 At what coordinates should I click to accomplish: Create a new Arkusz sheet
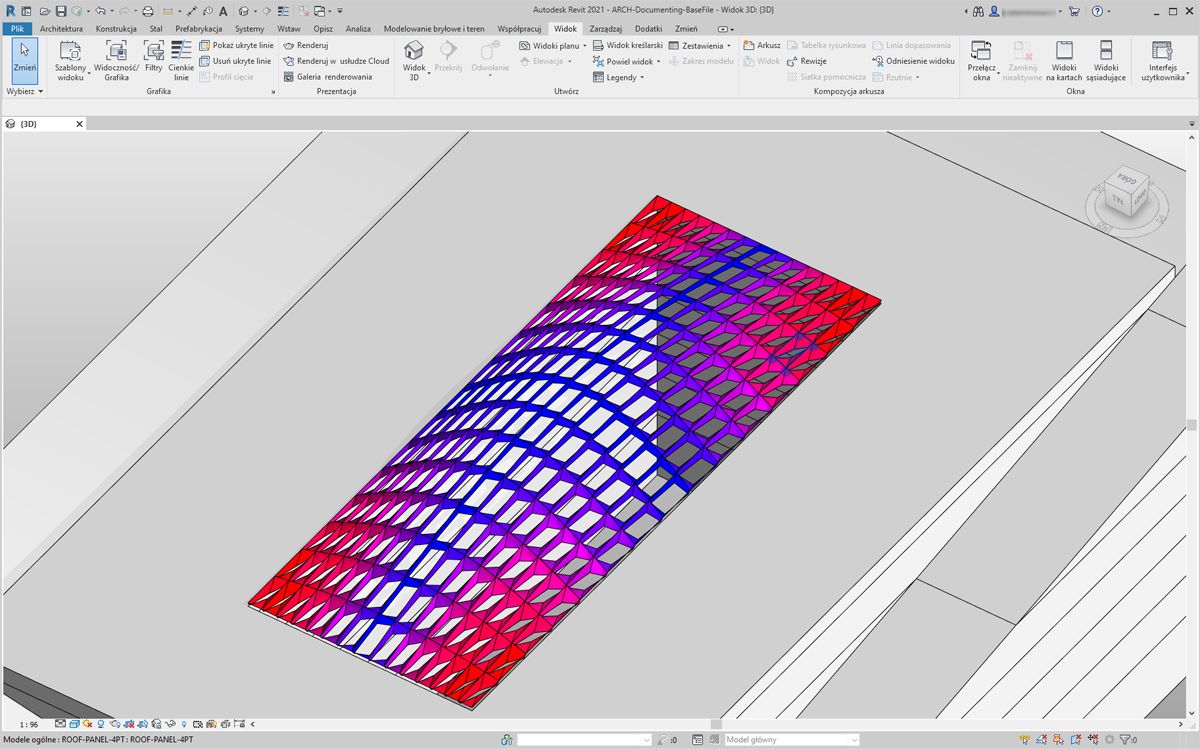pos(762,46)
